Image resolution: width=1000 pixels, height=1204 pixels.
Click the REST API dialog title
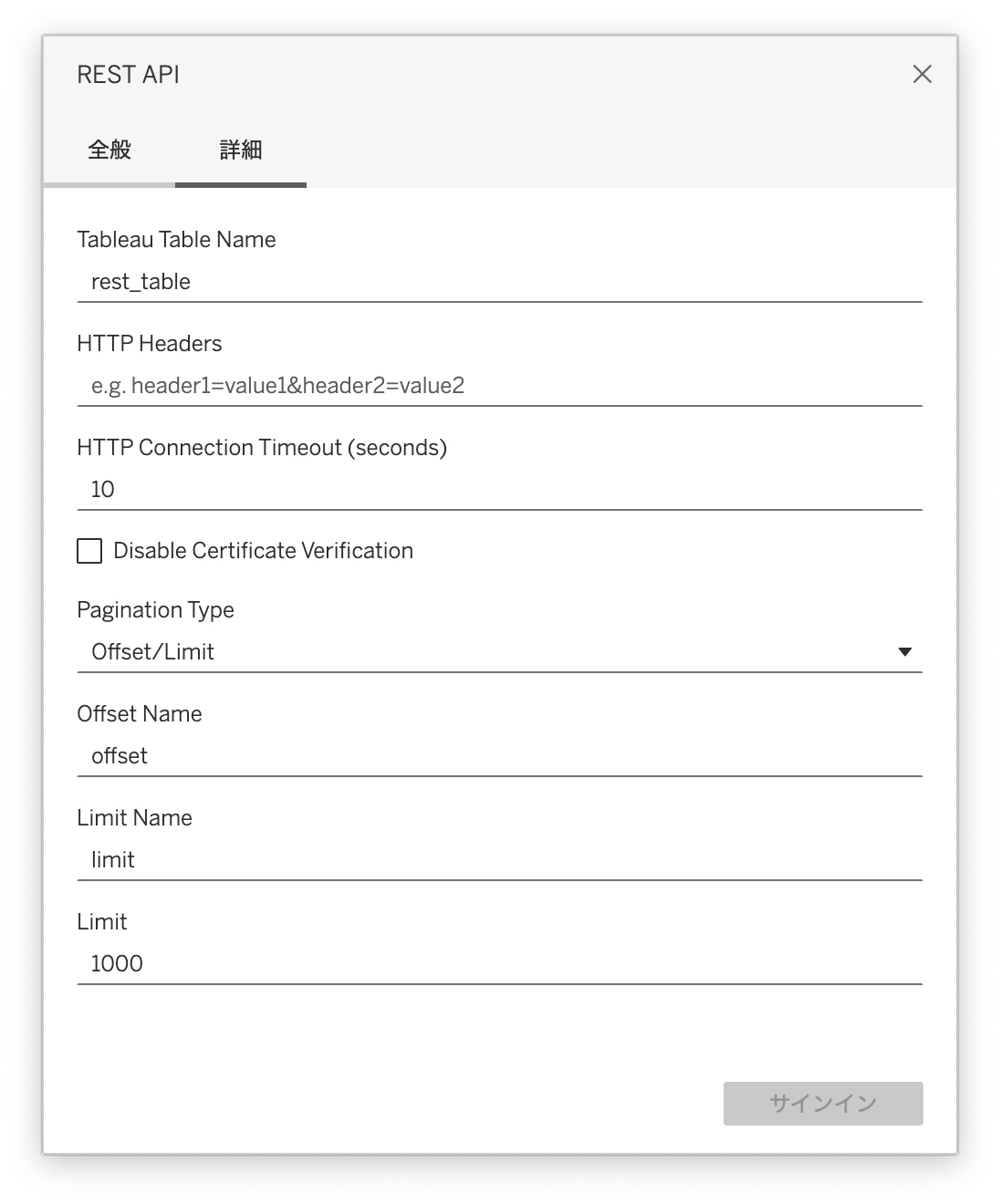click(x=129, y=75)
